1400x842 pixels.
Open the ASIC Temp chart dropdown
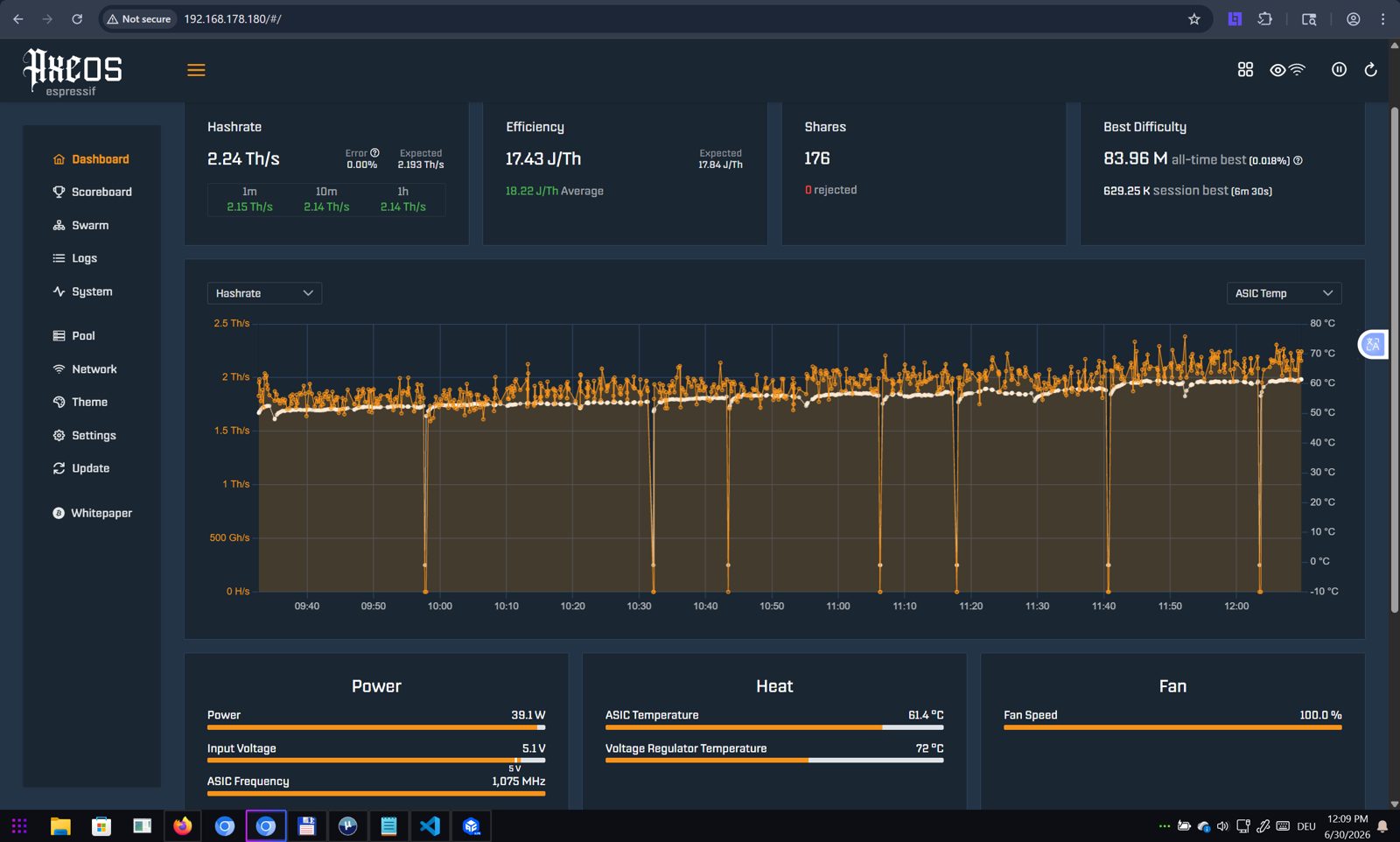pyautogui.click(x=1284, y=293)
